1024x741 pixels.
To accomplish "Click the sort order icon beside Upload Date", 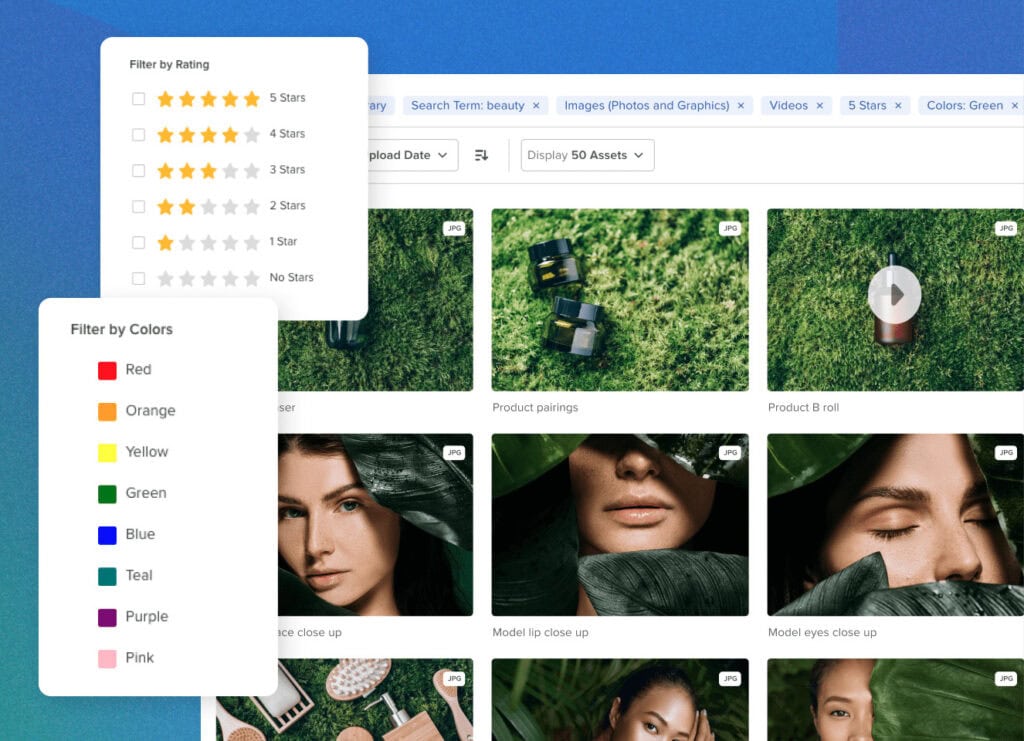I will pos(481,155).
